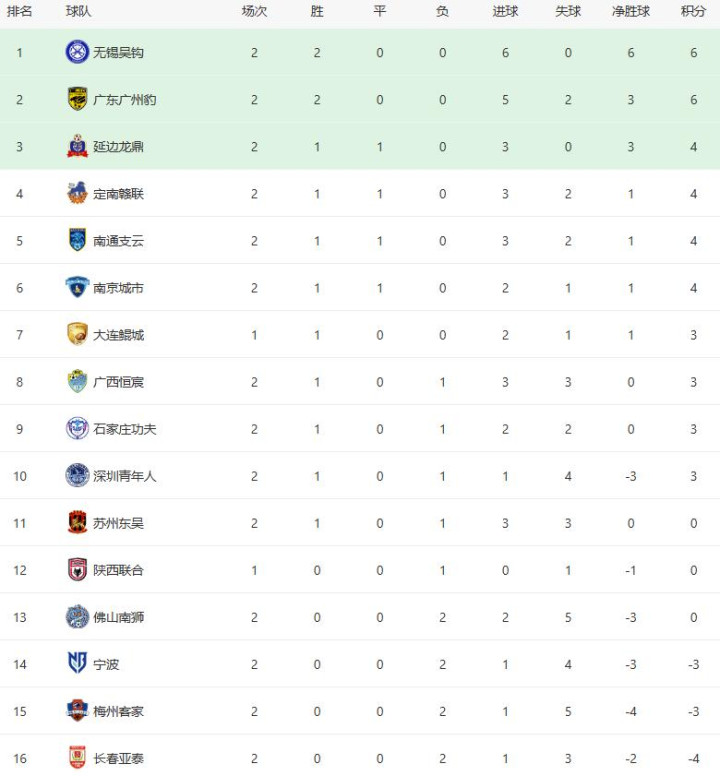720x776 pixels.
Task: Open the 广西恒宸 team name link
Action: (118, 382)
